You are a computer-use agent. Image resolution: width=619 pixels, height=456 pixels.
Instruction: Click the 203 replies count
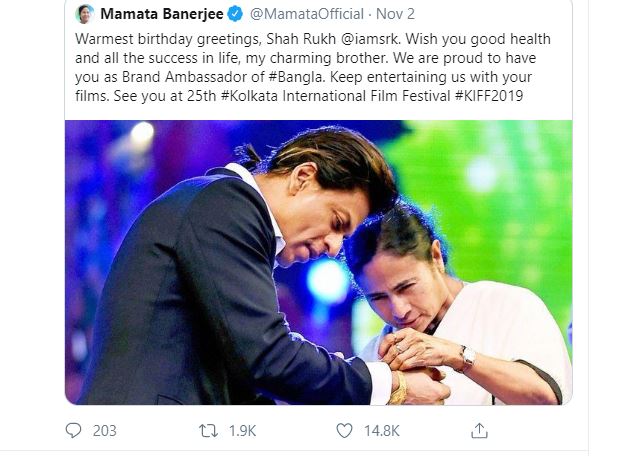coord(105,431)
